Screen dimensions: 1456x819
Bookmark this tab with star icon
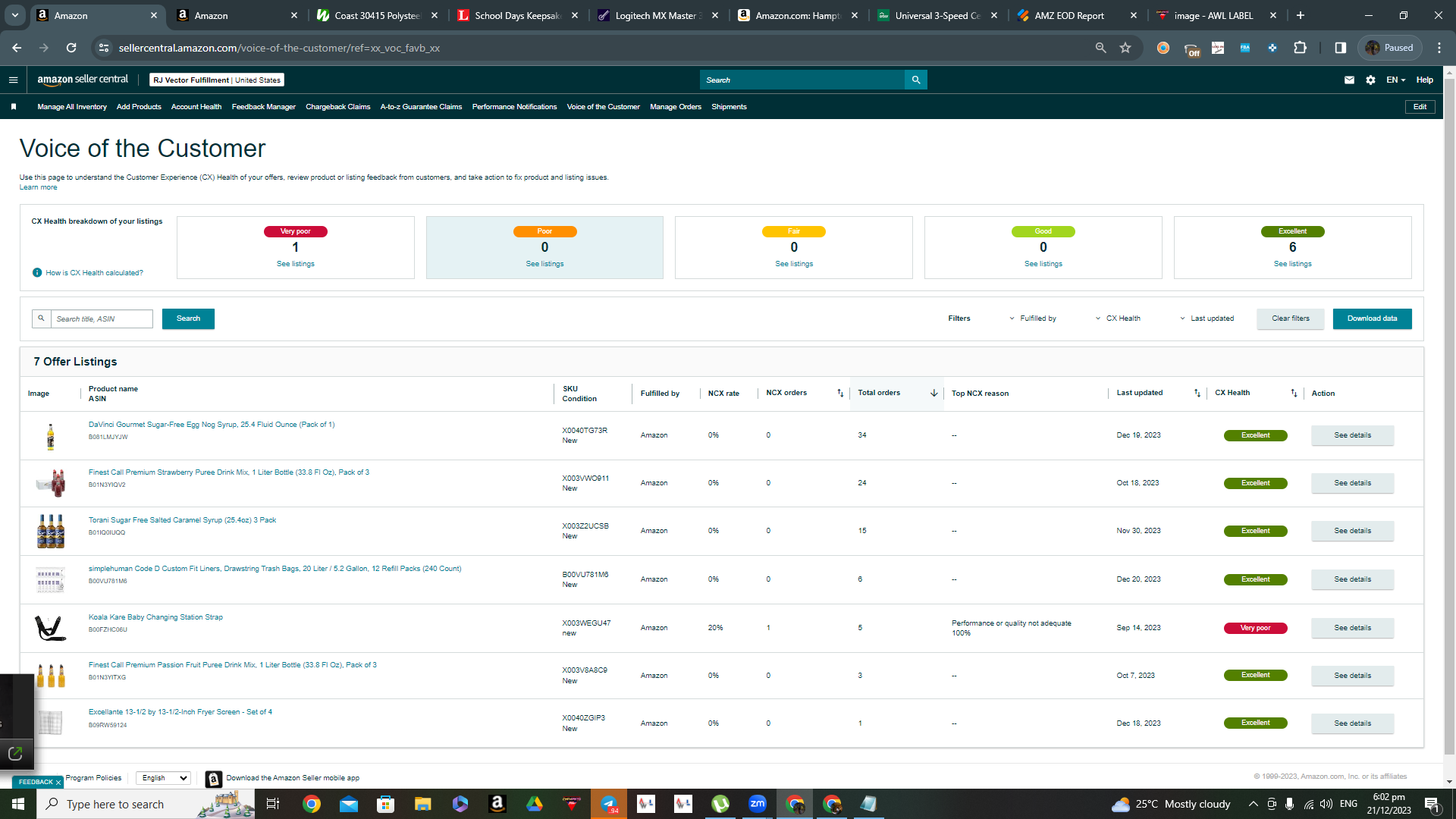coord(1125,48)
